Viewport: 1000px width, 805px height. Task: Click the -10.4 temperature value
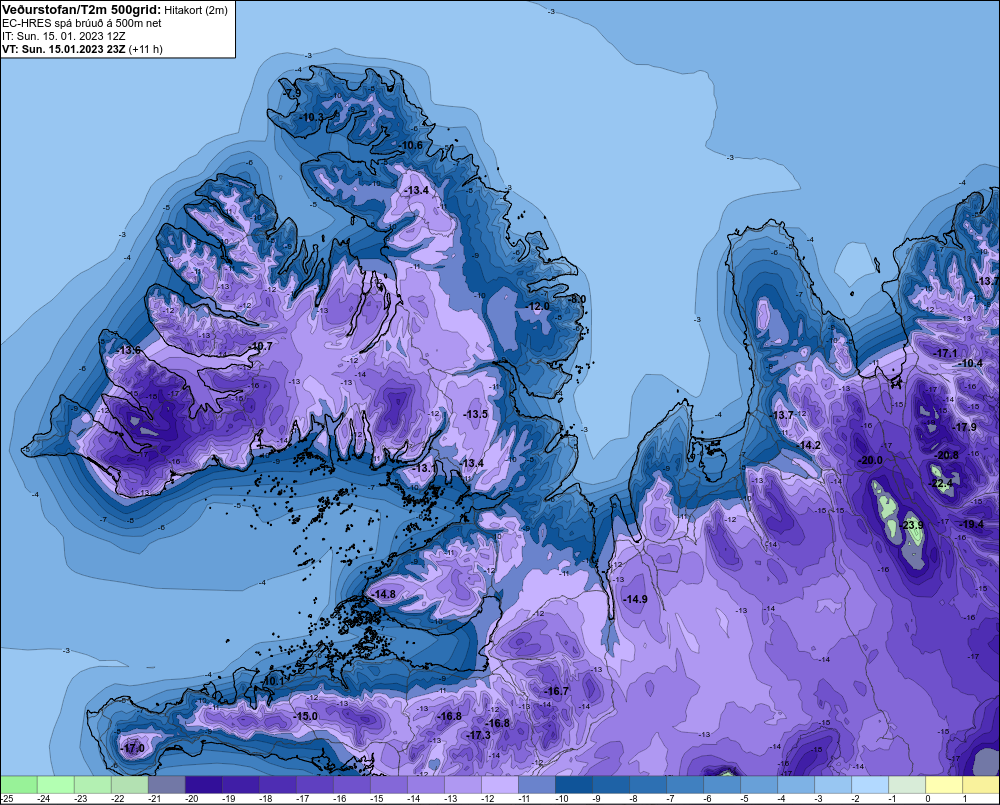[x=971, y=363]
